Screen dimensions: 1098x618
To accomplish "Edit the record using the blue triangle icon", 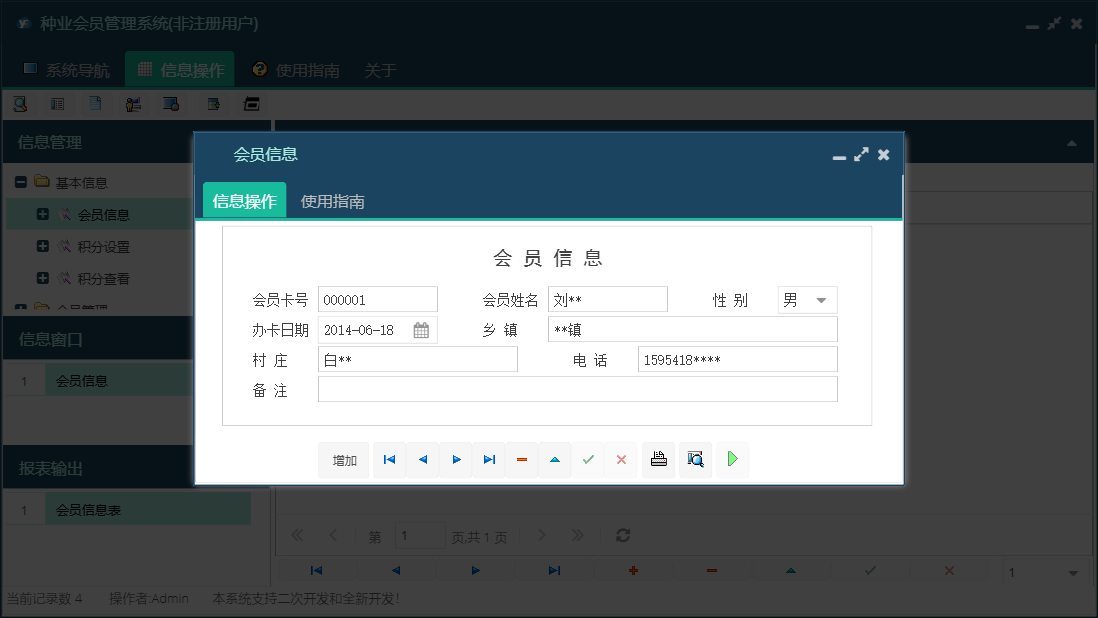I will coord(555,459).
